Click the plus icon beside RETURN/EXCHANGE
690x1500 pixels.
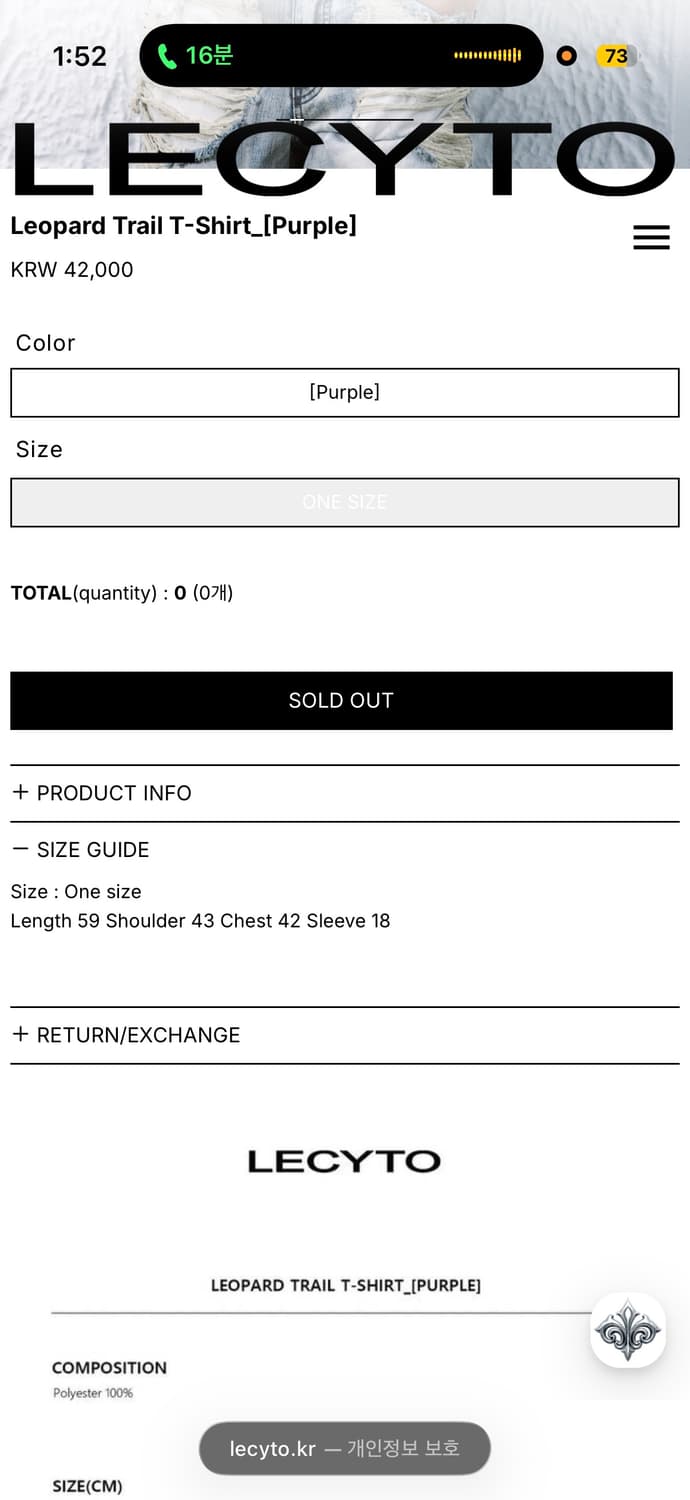20,1034
